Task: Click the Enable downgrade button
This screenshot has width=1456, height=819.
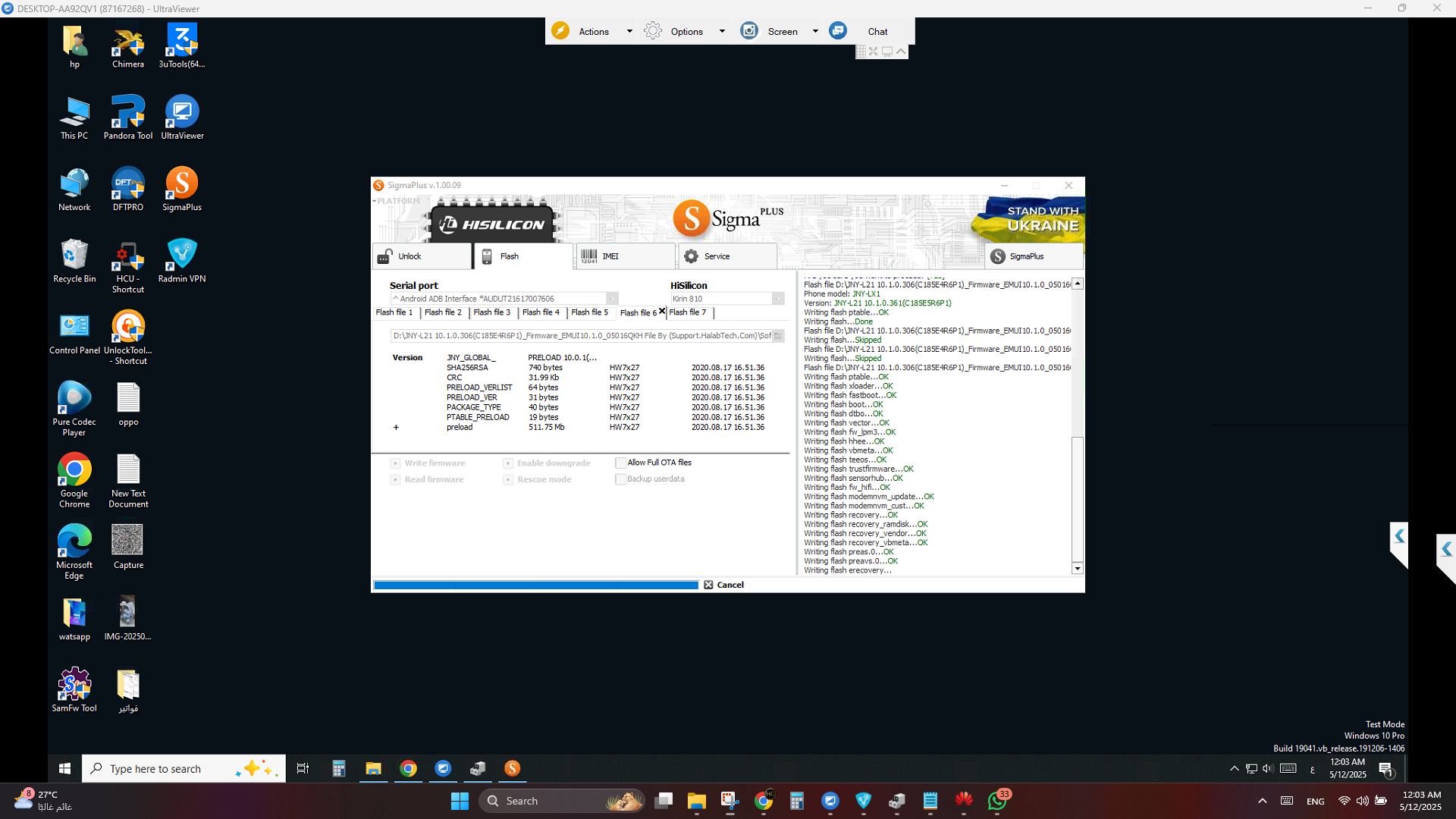Action: [547, 463]
